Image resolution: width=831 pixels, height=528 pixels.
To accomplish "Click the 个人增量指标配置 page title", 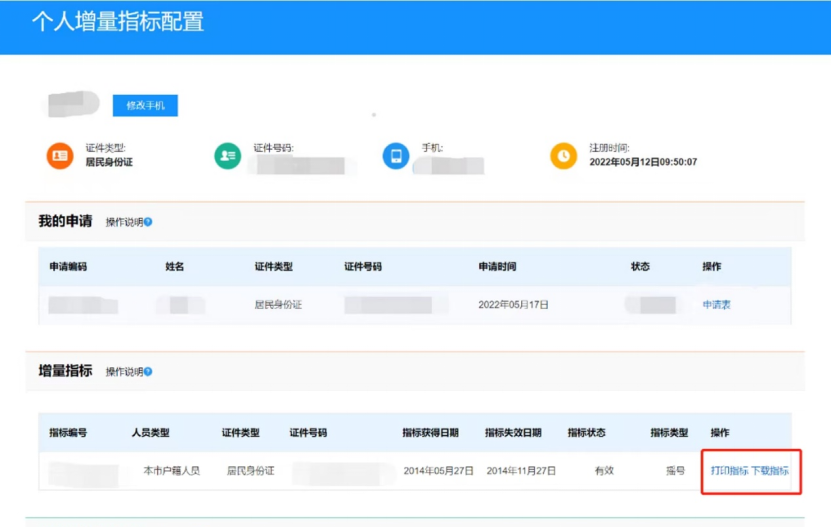I will point(117,22).
